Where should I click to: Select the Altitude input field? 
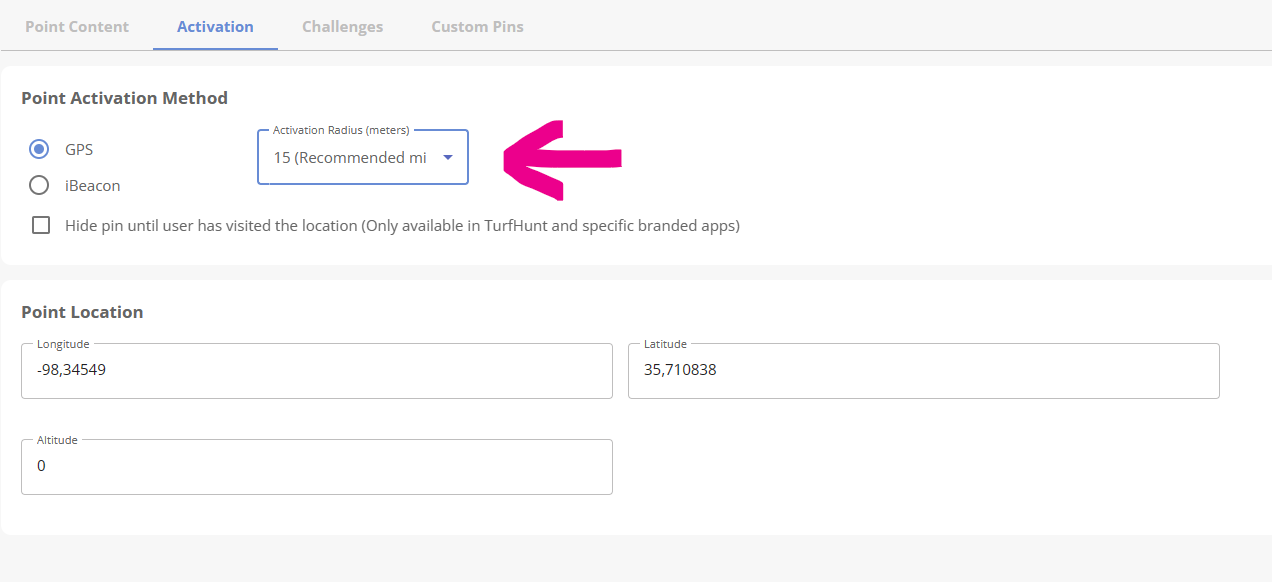pyautogui.click(x=316, y=467)
